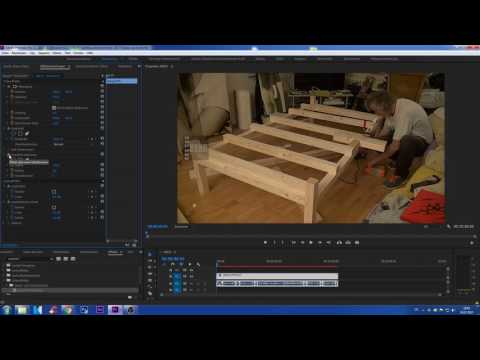Select the Hand tool
Screen dimensions: 480x360
(150, 293)
